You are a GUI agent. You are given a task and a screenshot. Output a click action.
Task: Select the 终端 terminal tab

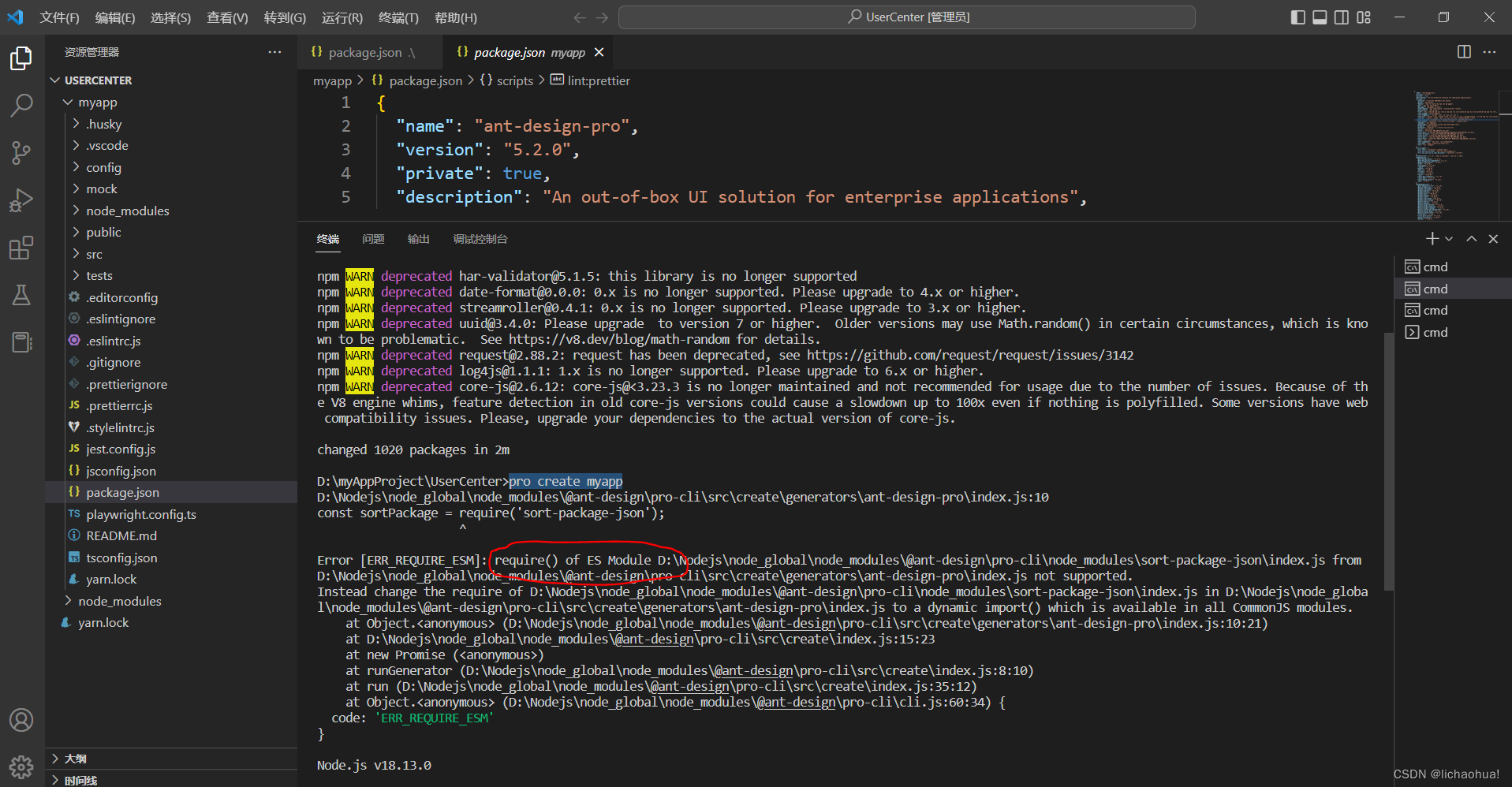tap(328, 239)
